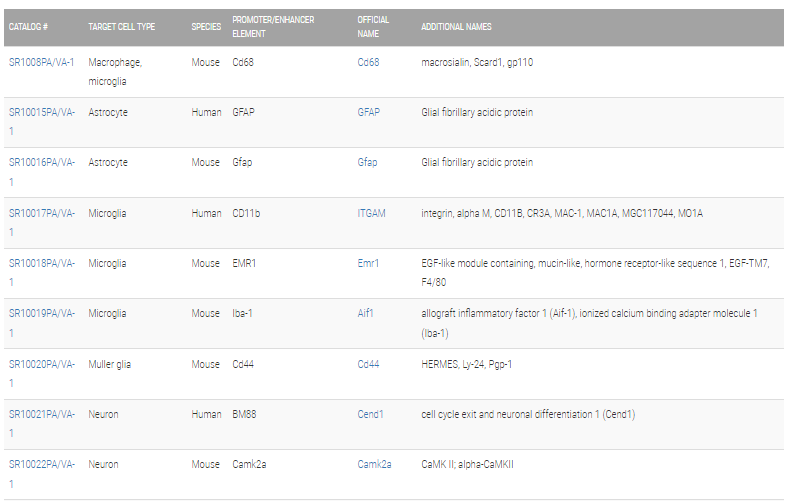Screen dimensions: 787x501
Task: Open catalog link SR10015PA/VA-1
Action: (42, 121)
